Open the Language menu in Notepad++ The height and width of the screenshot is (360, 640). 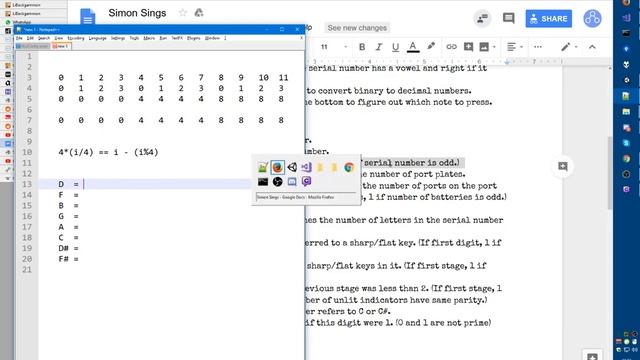98,38
